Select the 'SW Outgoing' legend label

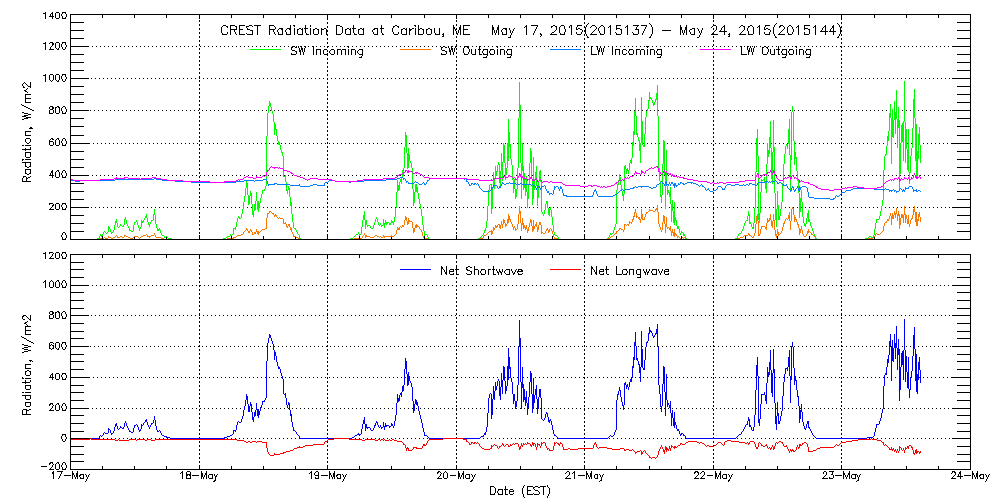click(476, 51)
